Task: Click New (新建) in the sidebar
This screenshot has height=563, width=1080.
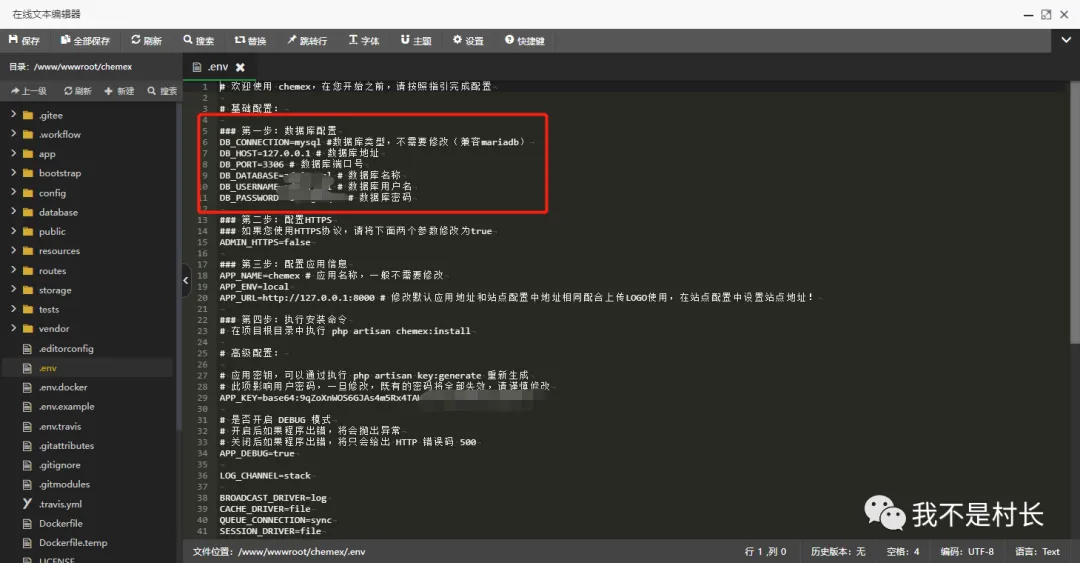Action: coord(119,91)
